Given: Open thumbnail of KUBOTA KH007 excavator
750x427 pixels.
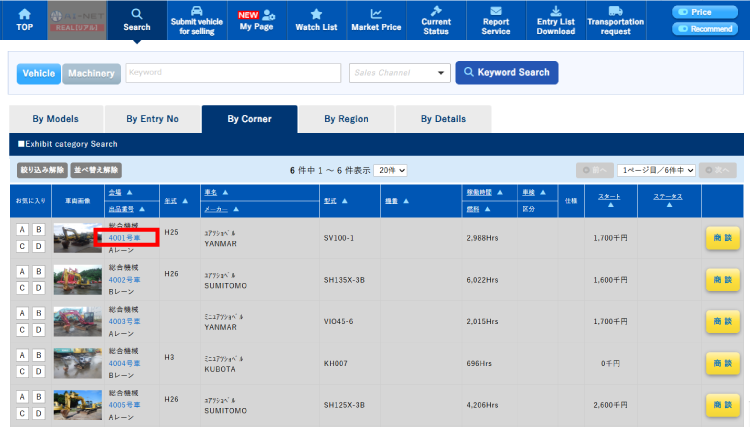Looking at the screenshot, I should (77, 363).
